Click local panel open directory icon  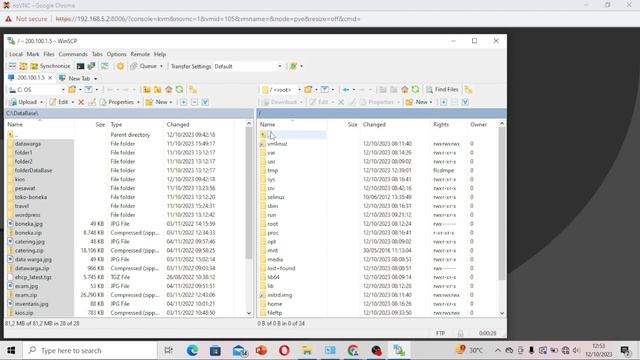click(x=72, y=90)
